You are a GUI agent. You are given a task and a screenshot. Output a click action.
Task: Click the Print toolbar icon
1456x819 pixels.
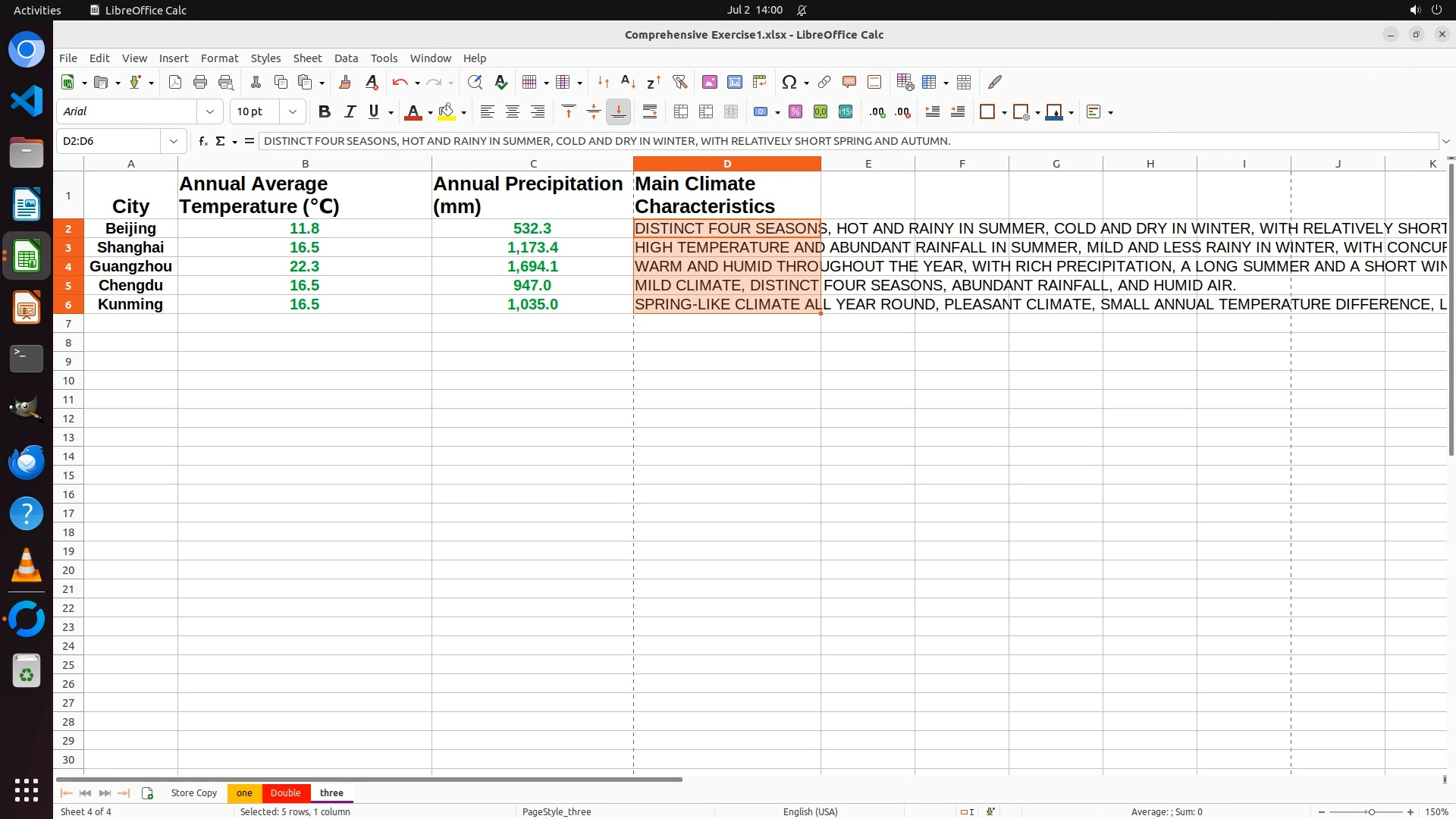pyautogui.click(x=200, y=82)
